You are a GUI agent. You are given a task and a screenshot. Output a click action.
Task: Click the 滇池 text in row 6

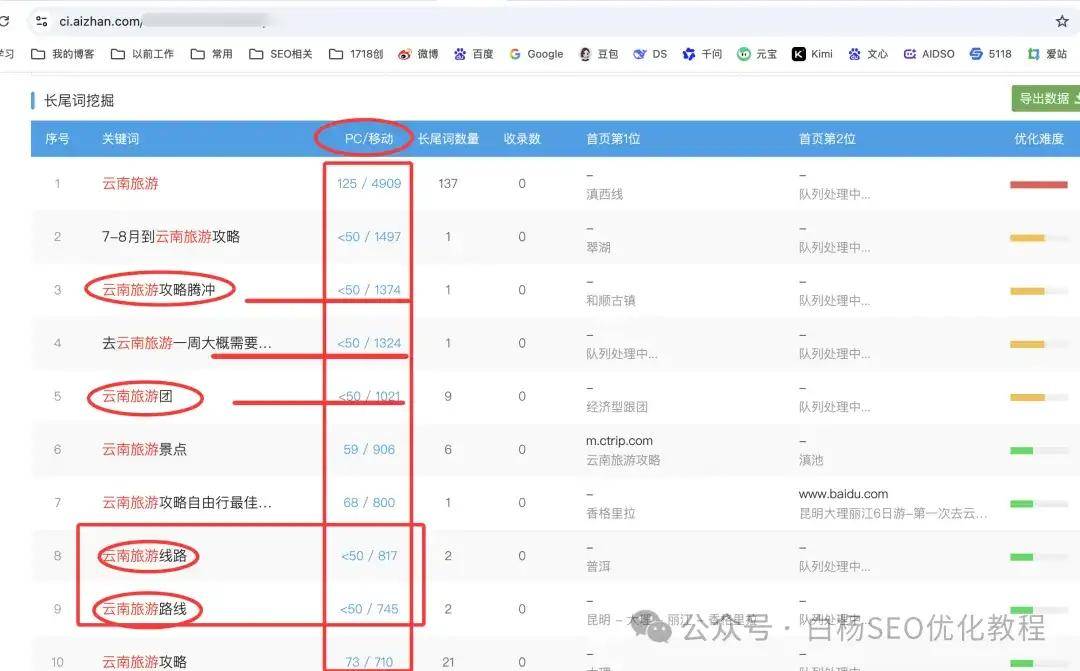click(x=811, y=460)
